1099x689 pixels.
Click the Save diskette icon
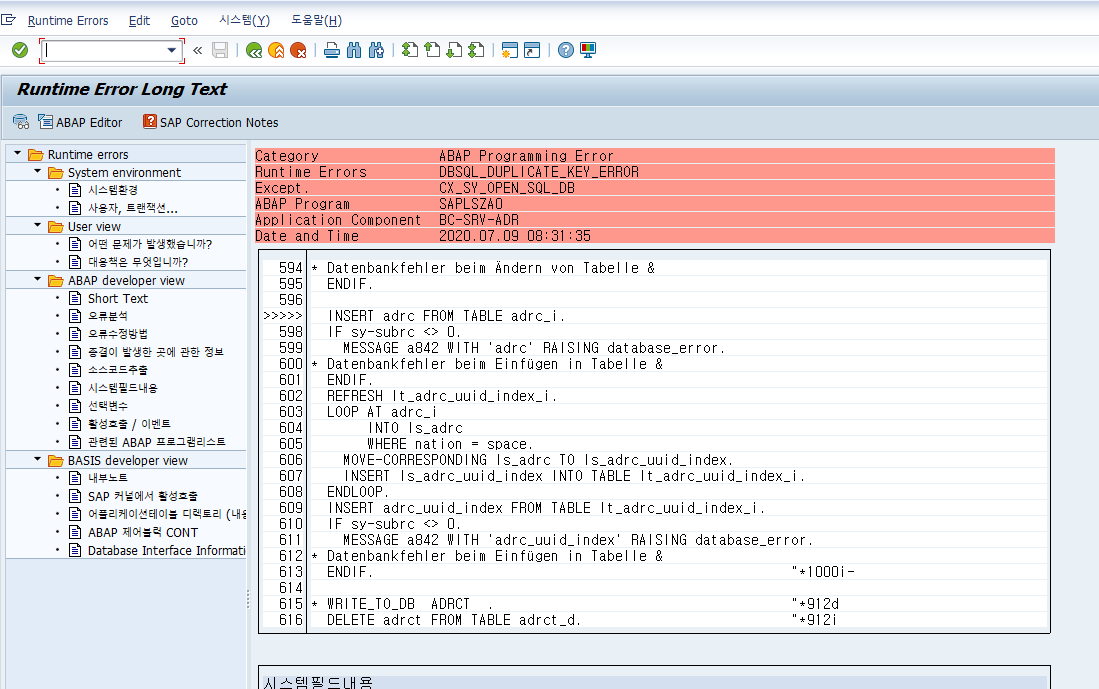[220, 50]
